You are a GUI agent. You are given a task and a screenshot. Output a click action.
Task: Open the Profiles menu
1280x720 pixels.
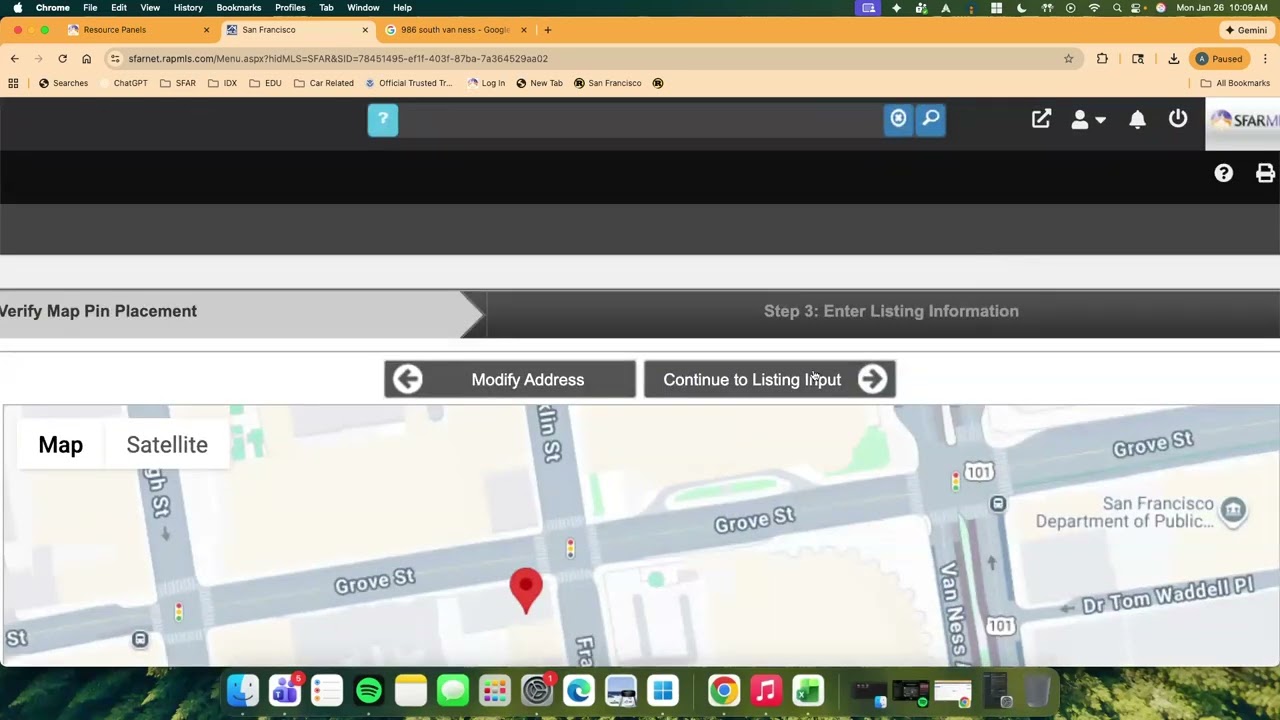click(290, 8)
